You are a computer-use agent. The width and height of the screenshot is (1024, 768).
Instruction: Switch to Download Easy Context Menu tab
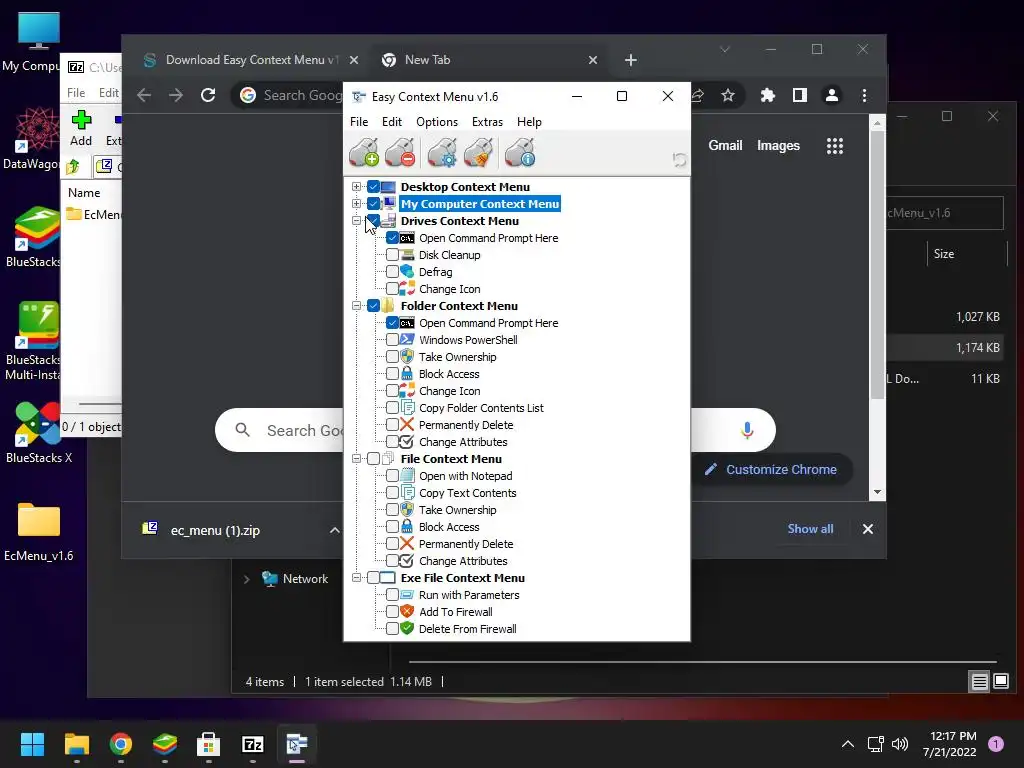click(251, 60)
